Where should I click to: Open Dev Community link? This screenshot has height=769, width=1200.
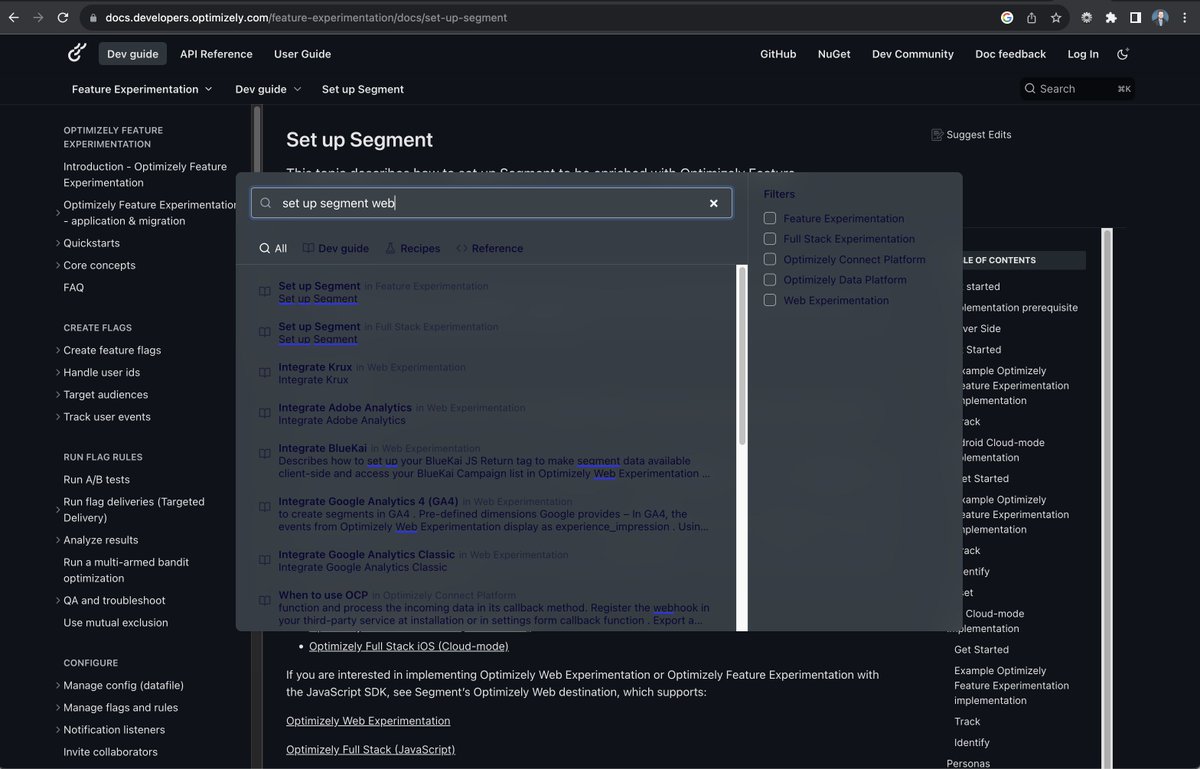tap(913, 54)
